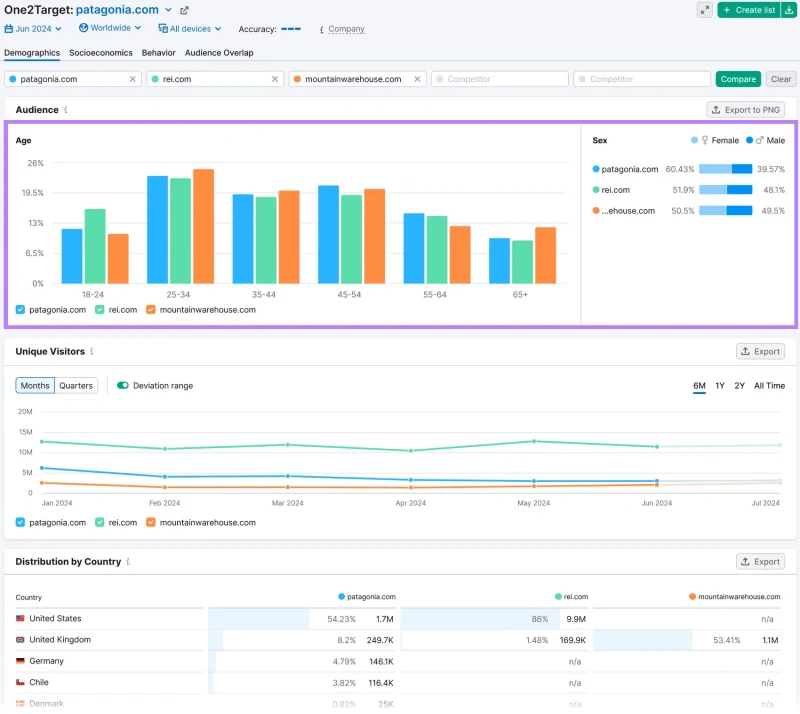
Task: Open the Worldwide location dropdown
Action: pos(110,28)
